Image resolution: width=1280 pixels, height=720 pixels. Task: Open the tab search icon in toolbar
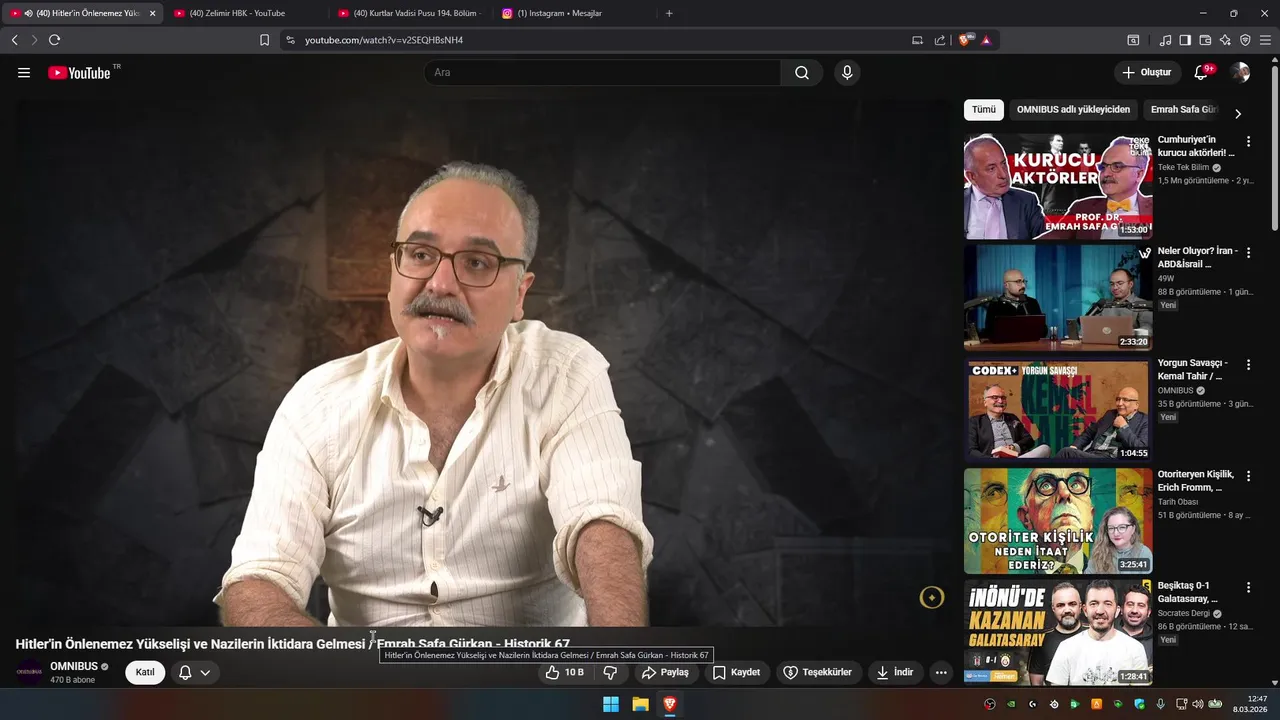[x=1133, y=40]
